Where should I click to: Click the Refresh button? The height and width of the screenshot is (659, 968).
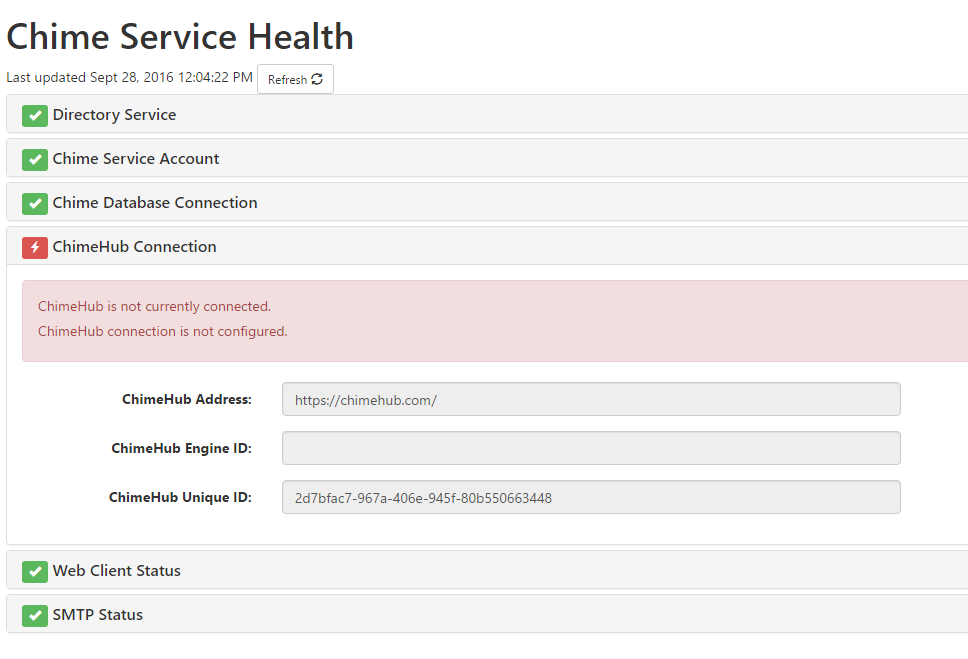pos(295,79)
